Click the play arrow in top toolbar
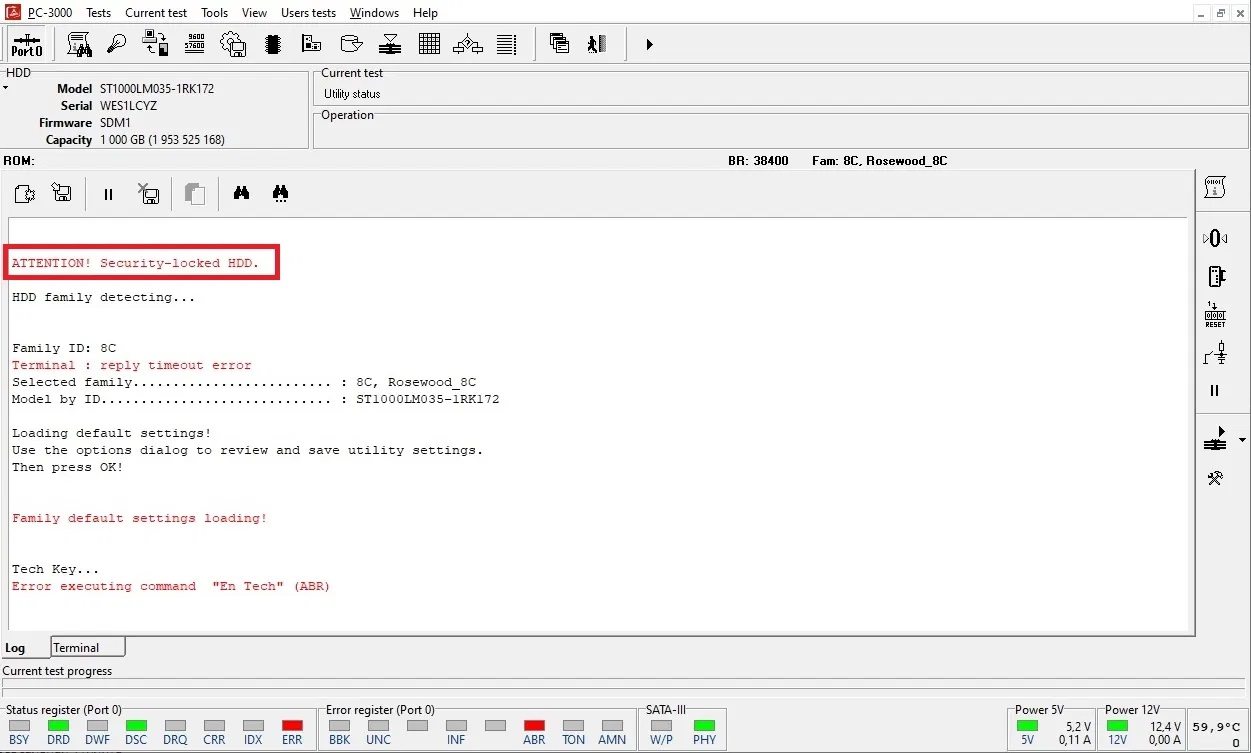Viewport: 1251px width, 753px height. (649, 44)
